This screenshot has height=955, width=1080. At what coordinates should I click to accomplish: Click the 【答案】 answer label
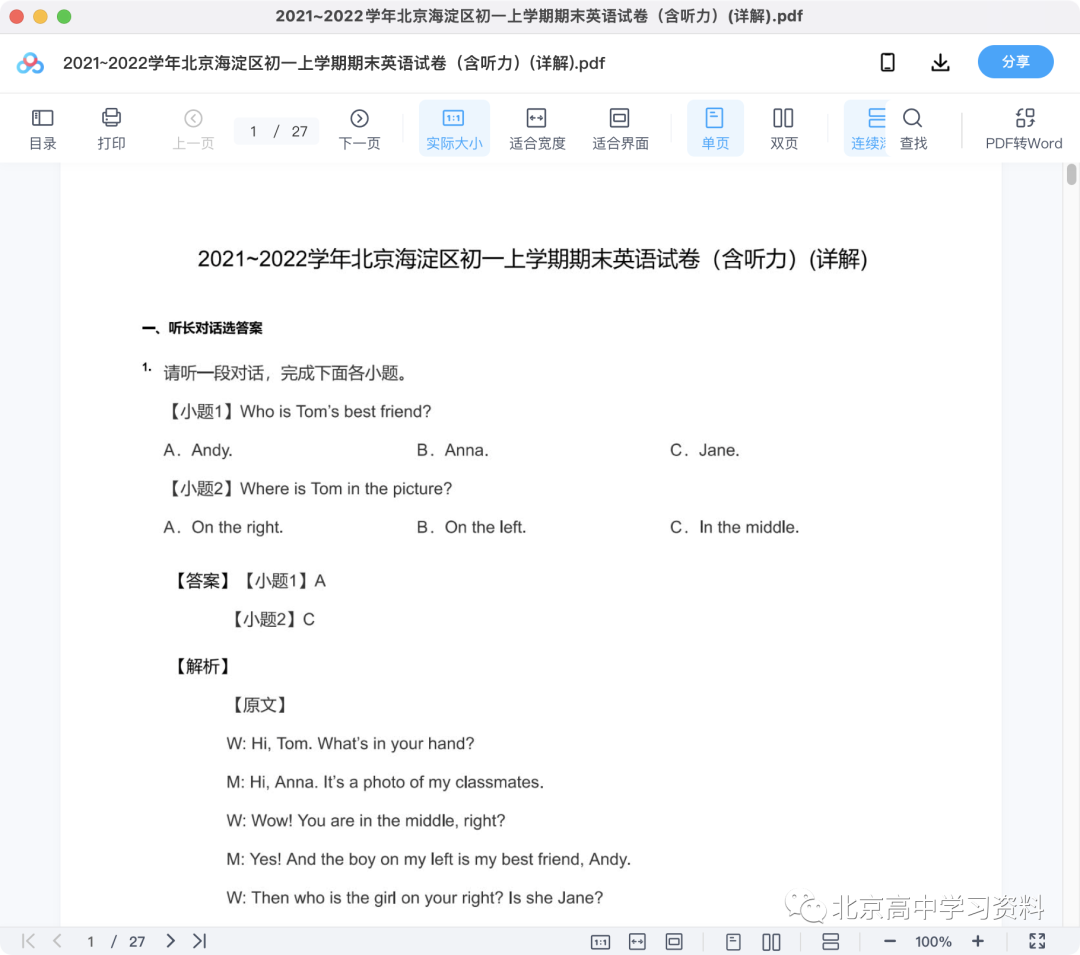pos(202,581)
